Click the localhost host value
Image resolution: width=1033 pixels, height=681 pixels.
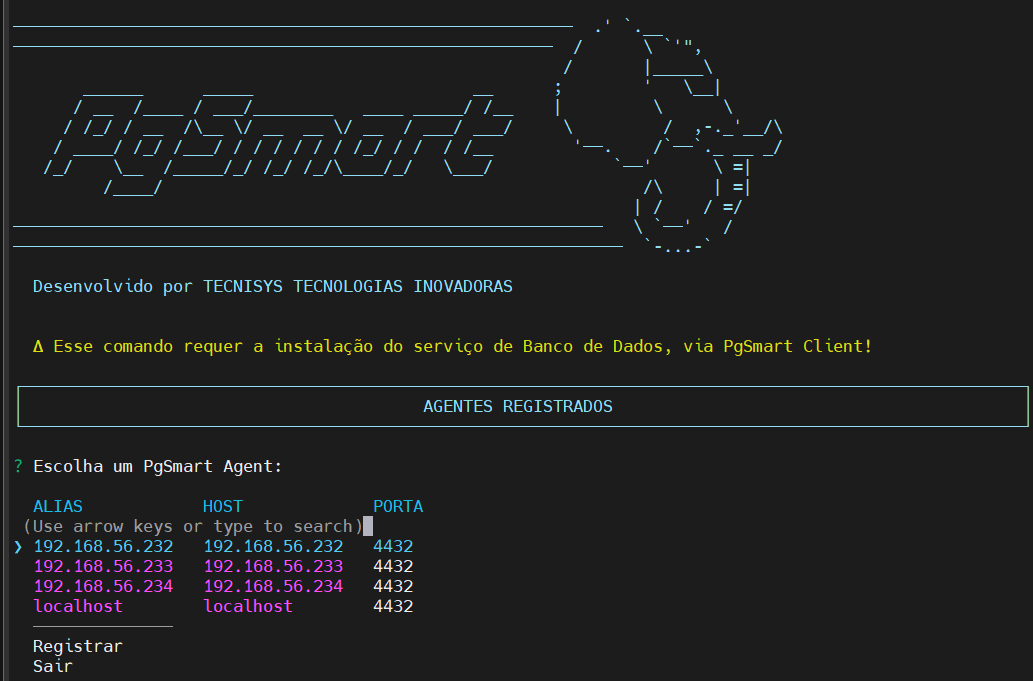pyautogui.click(x=248, y=606)
